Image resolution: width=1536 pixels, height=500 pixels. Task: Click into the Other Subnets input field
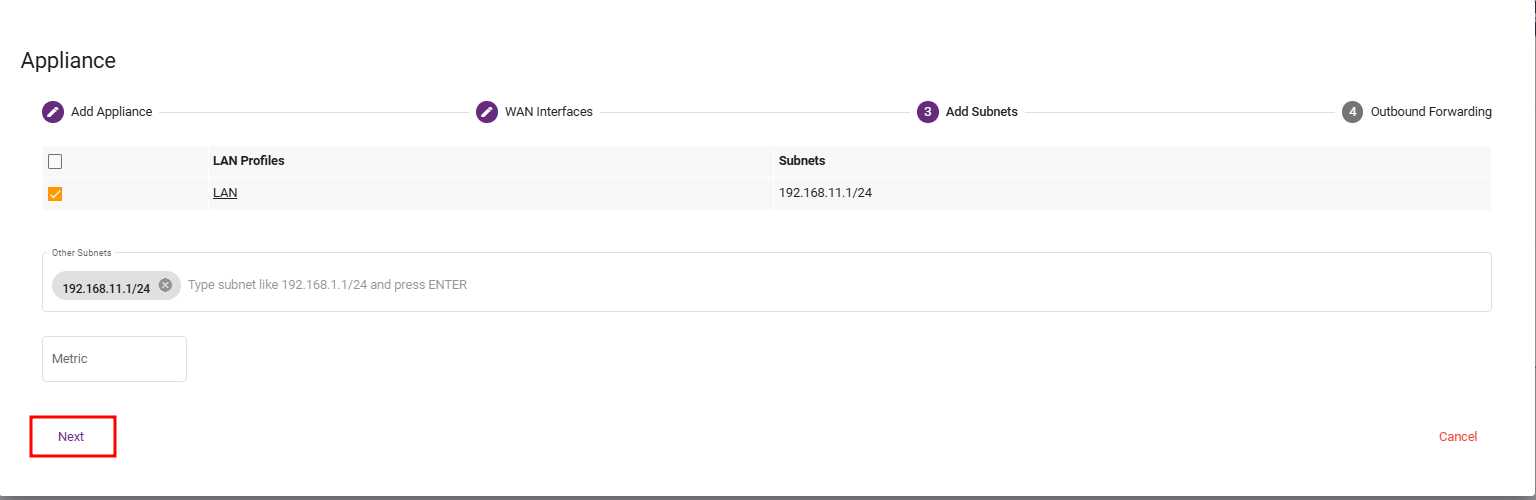click(x=800, y=285)
